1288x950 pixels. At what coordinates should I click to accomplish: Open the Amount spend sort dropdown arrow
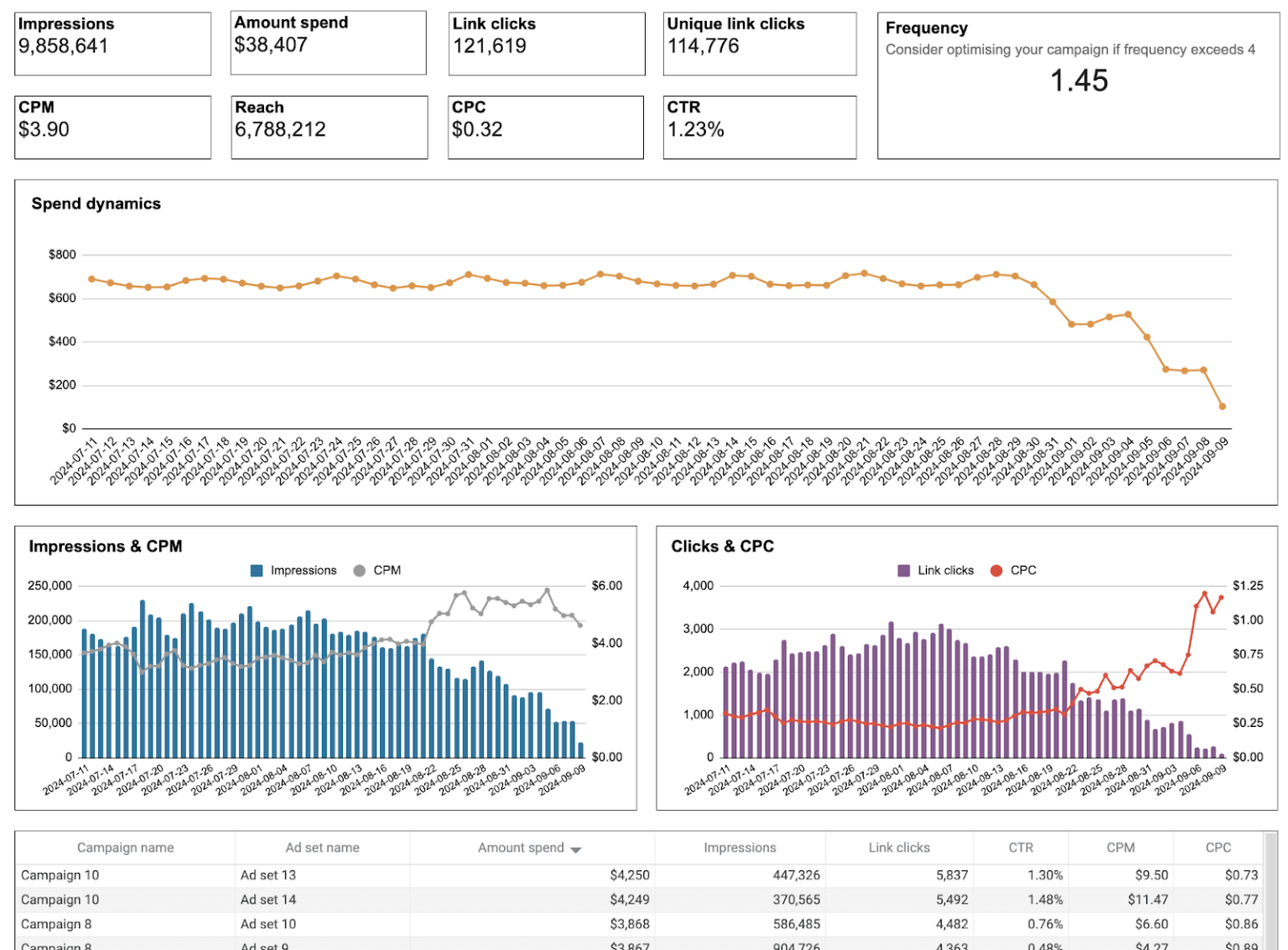coord(577,848)
